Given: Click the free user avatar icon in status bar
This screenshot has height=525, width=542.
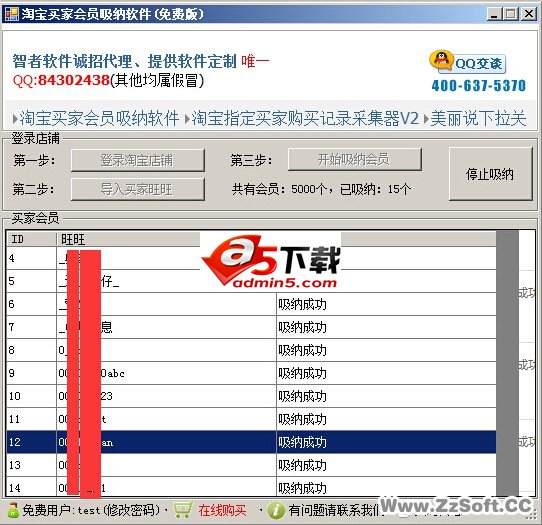Looking at the screenshot, I should [13, 510].
